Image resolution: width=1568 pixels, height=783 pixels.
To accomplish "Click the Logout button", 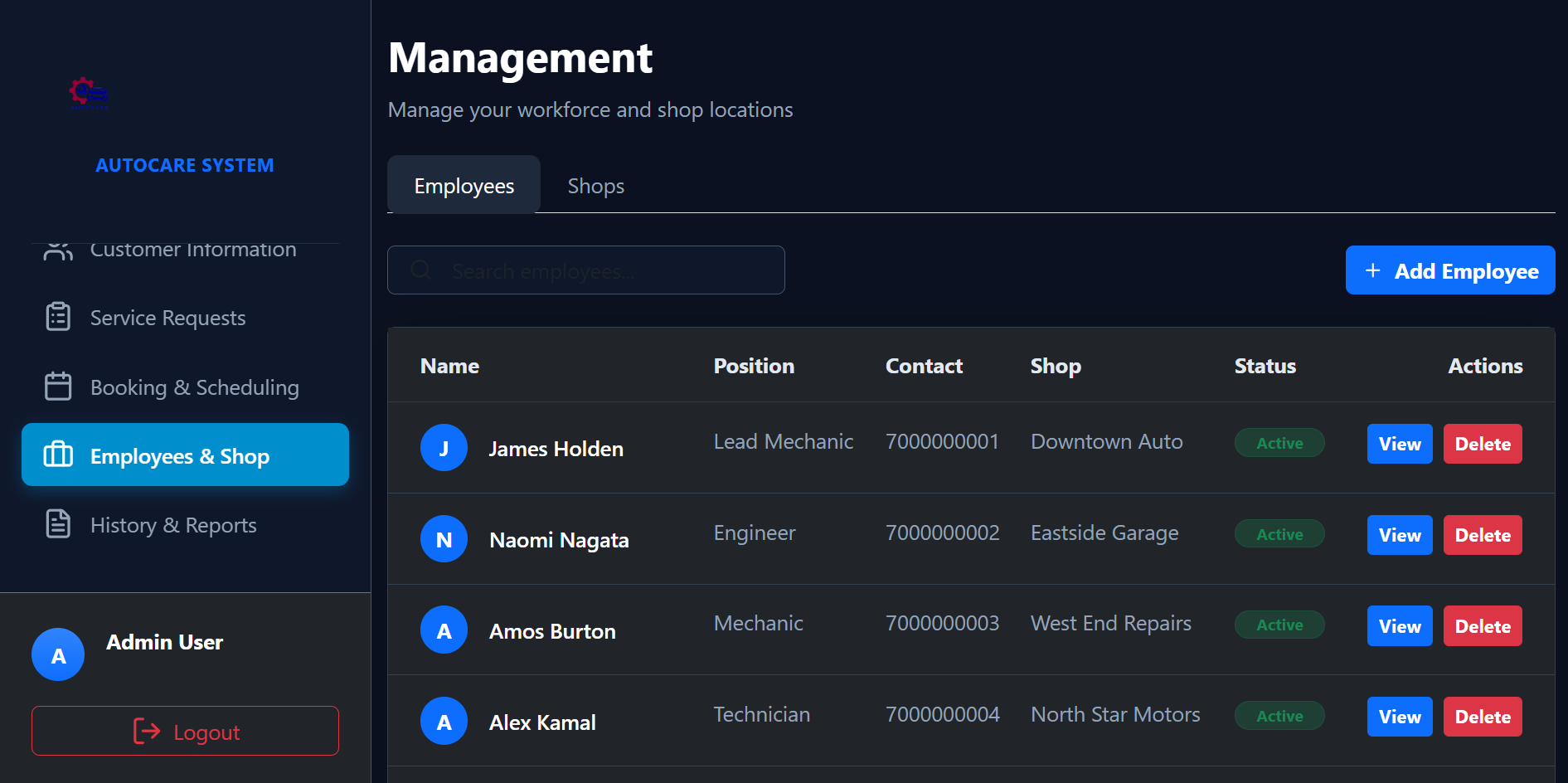I will click(185, 731).
